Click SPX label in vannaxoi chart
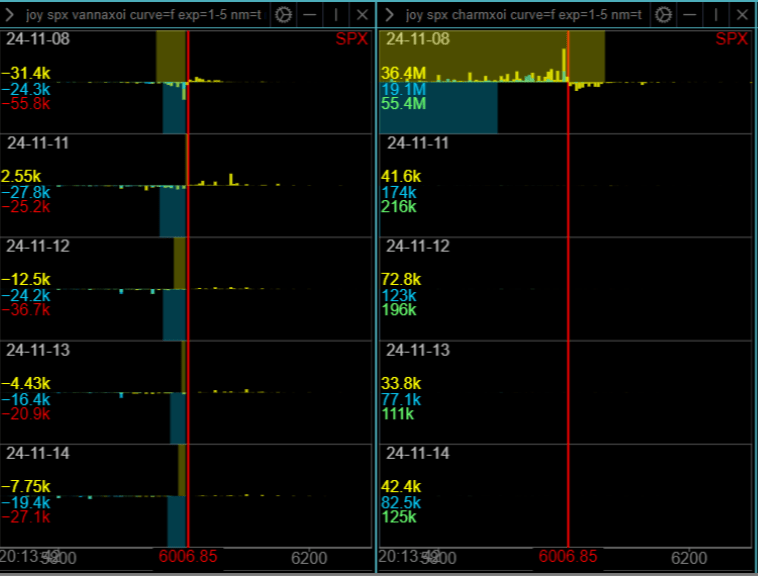The width and height of the screenshot is (758, 576). click(x=352, y=39)
